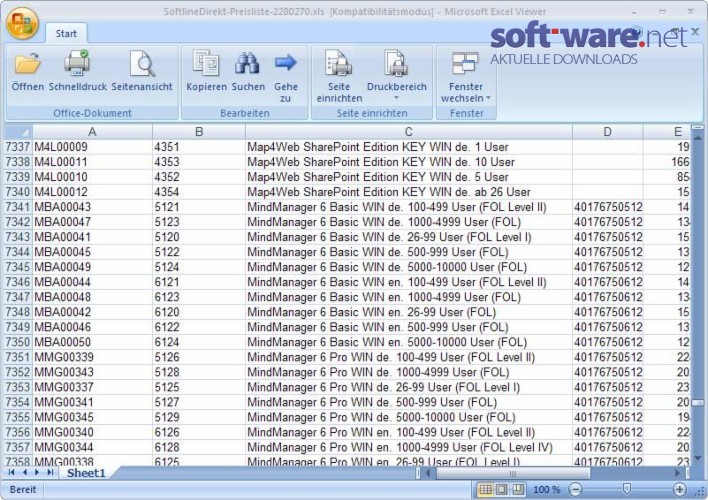This screenshot has height=500, width=708.
Task: Select row header 7345
Action: [18, 267]
